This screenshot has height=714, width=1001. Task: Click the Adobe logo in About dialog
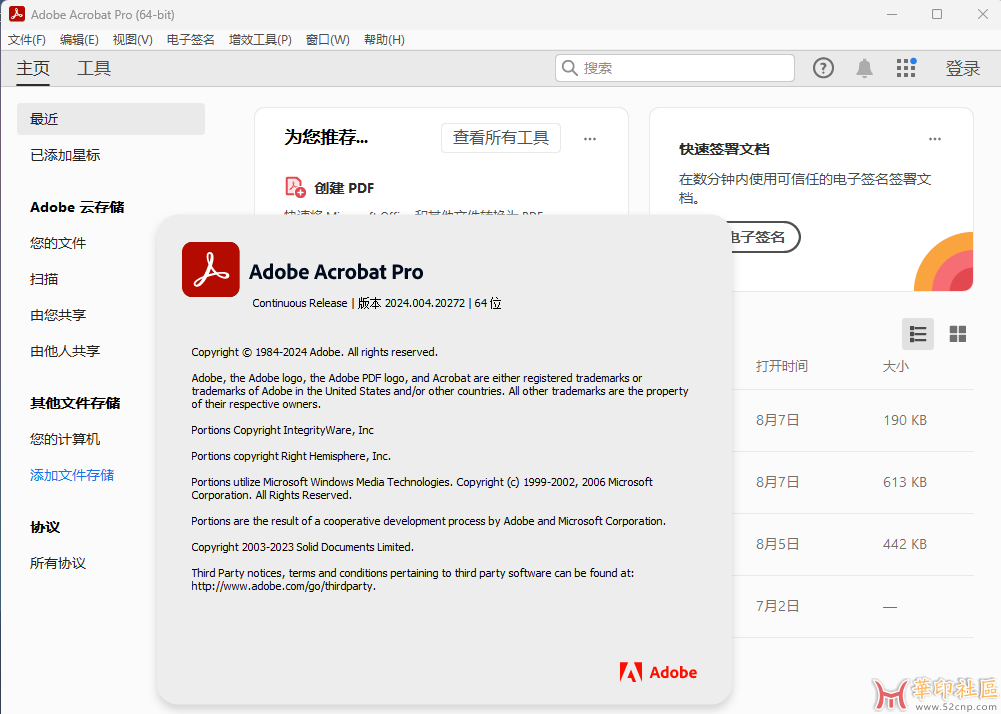click(x=658, y=672)
